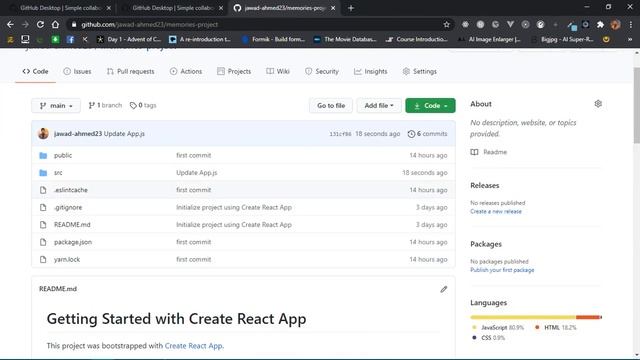Open the Readme link in About

[x=489, y=152]
